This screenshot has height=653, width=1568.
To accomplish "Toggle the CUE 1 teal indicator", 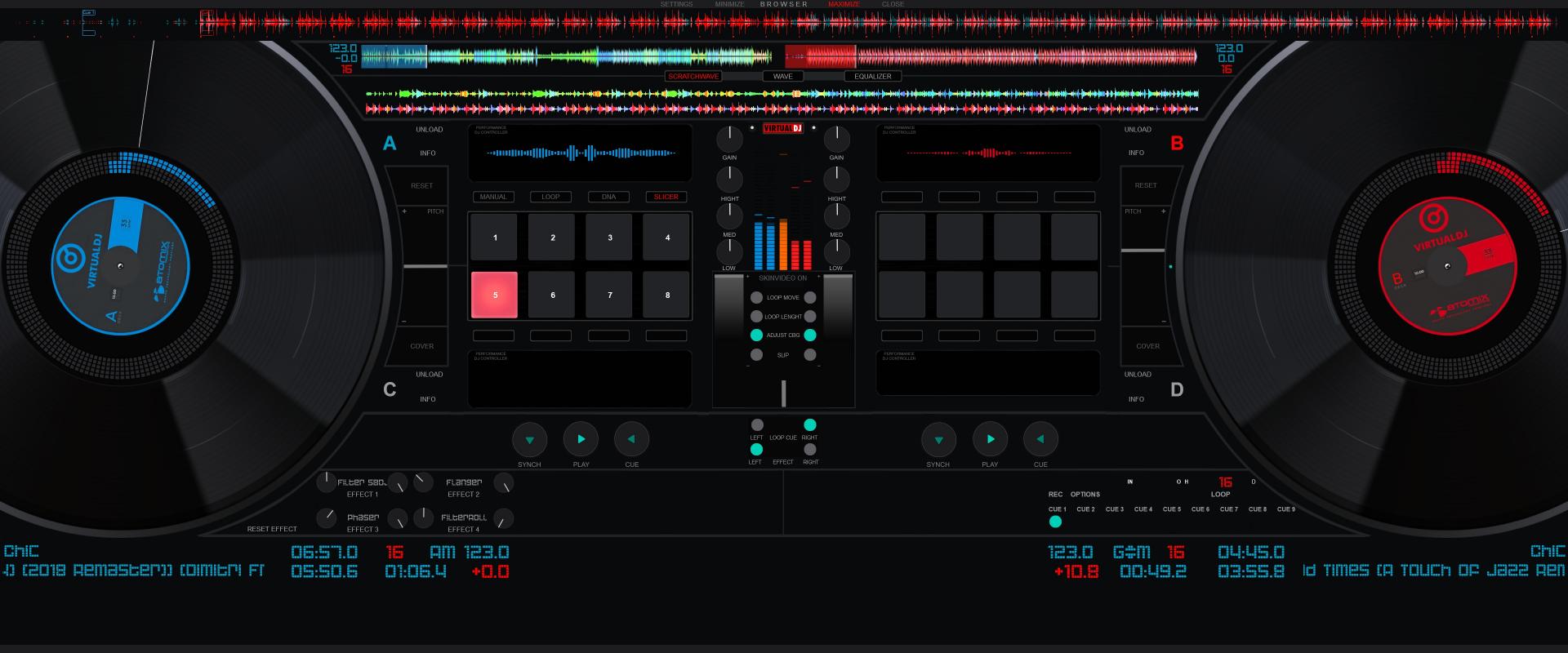I will pyautogui.click(x=1056, y=522).
